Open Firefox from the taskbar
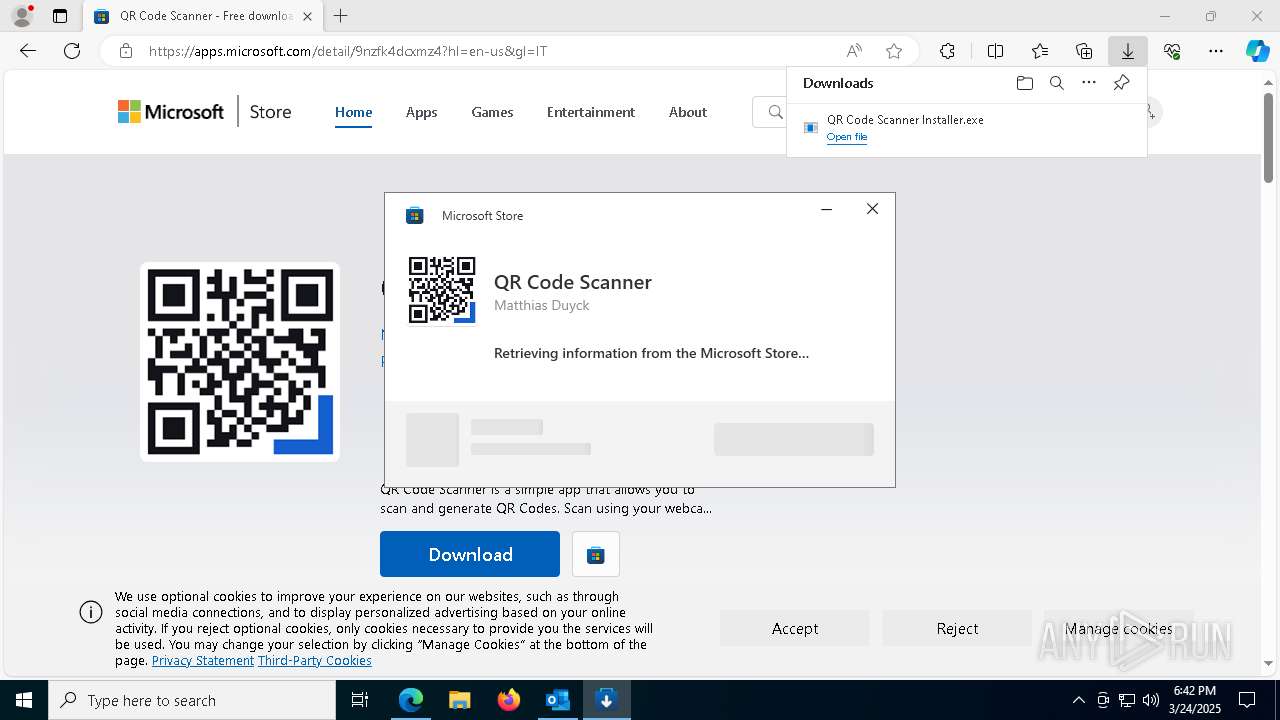The height and width of the screenshot is (720, 1280). click(x=508, y=700)
